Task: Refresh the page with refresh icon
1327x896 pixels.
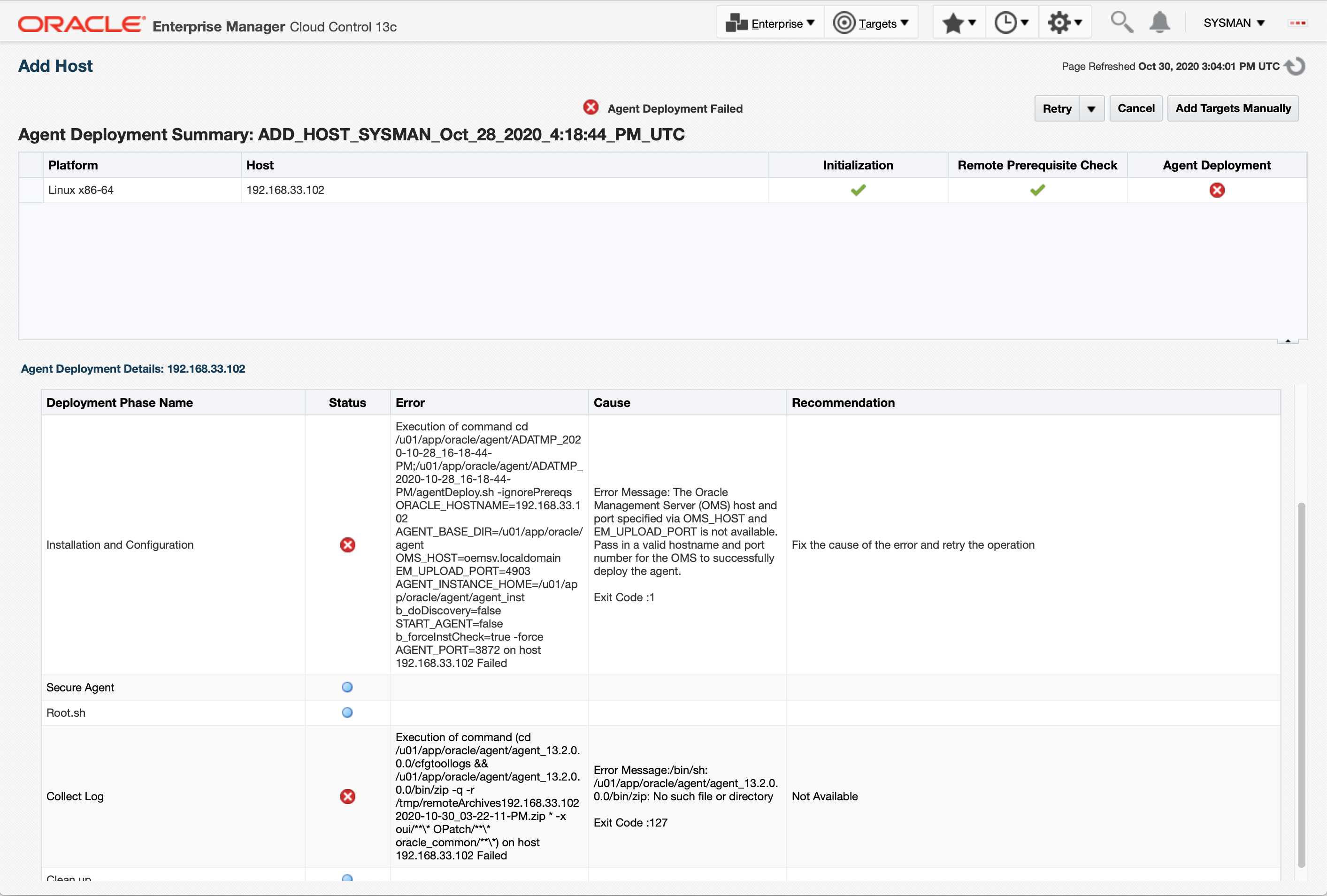Action: [1295, 66]
